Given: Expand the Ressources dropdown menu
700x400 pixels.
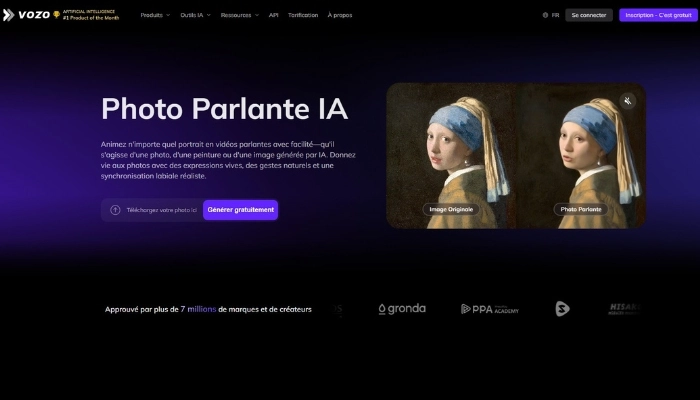Looking at the screenshot, I should (240, 15).
